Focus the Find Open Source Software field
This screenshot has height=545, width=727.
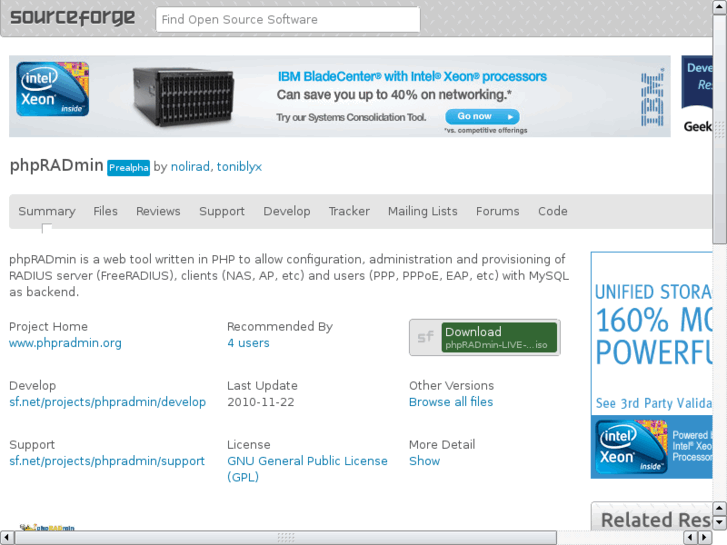click(x=288, y=19)
